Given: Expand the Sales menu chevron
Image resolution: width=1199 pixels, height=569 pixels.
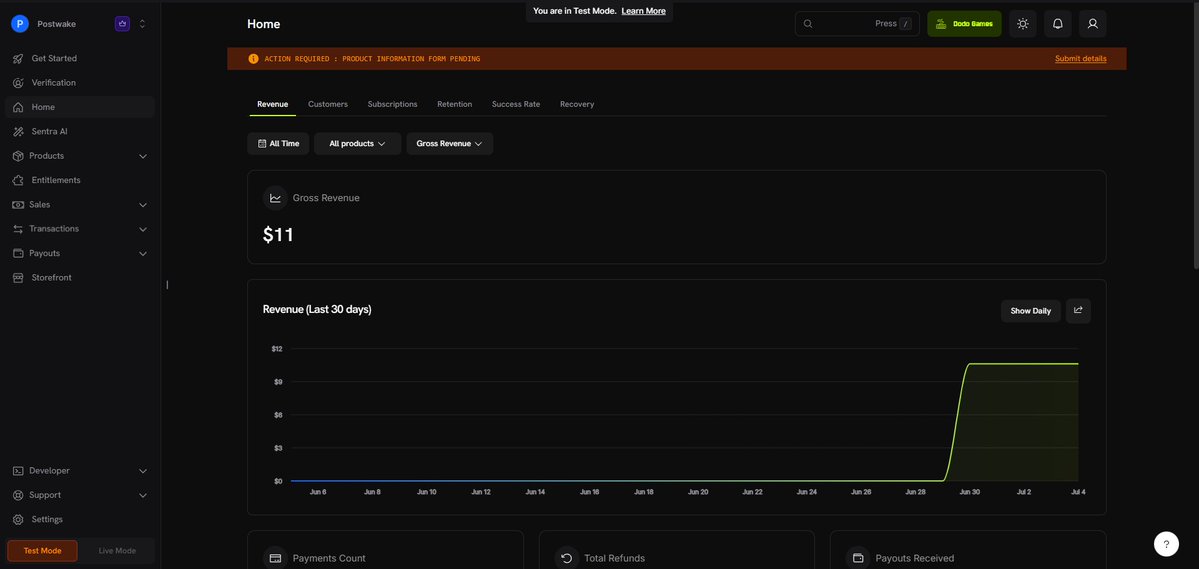Looking at the screenshot, I should pos(143,205).
